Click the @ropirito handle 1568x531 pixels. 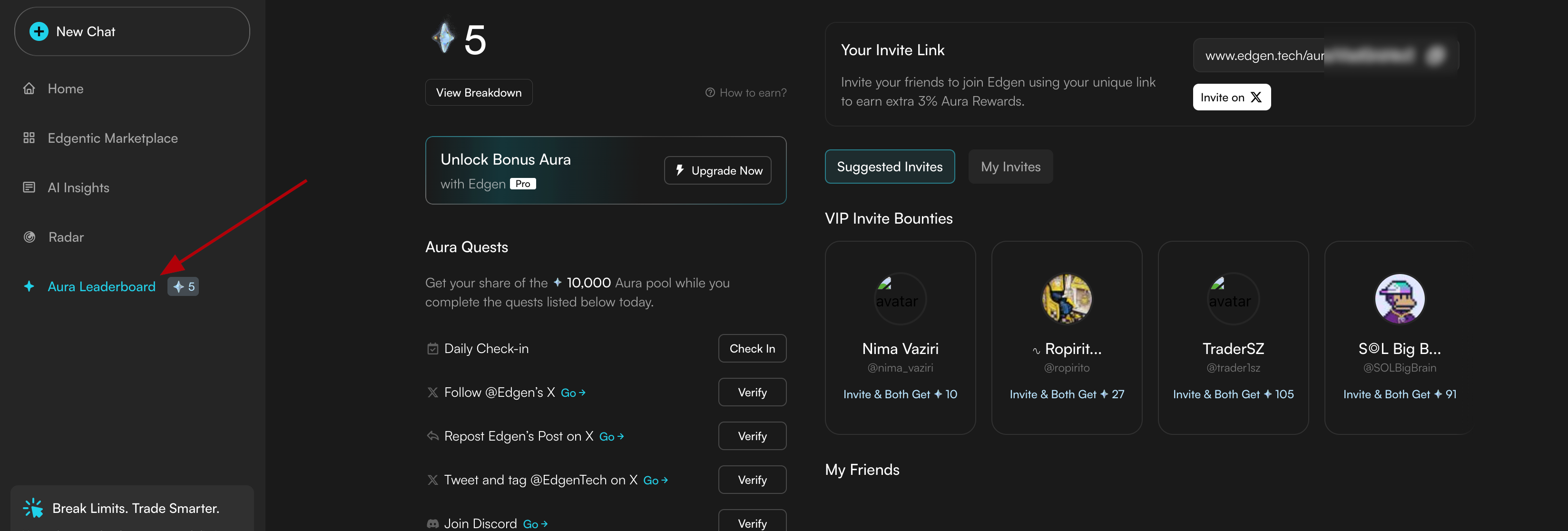[x=1067, y=368]
